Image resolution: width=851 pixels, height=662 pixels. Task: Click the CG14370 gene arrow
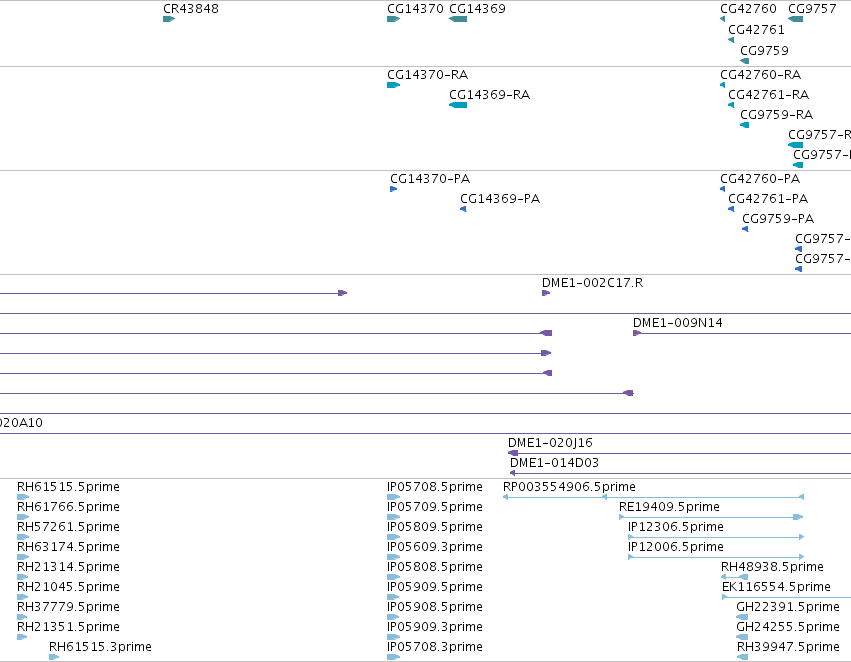393,19
